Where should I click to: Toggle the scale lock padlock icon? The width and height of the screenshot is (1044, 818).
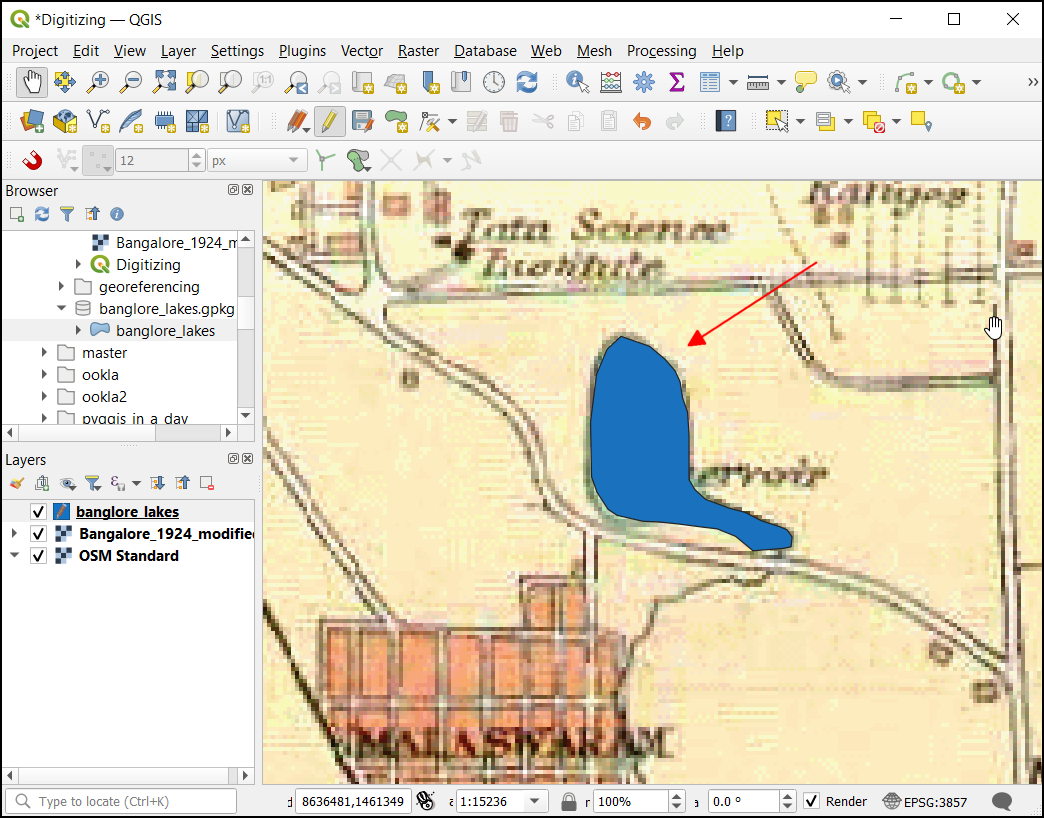tap(569, 801)
